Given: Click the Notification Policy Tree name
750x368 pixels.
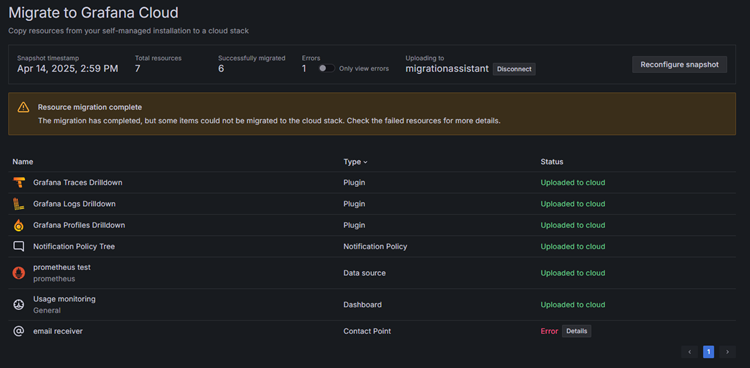Looking at the screenshot, I should point(74,246).
